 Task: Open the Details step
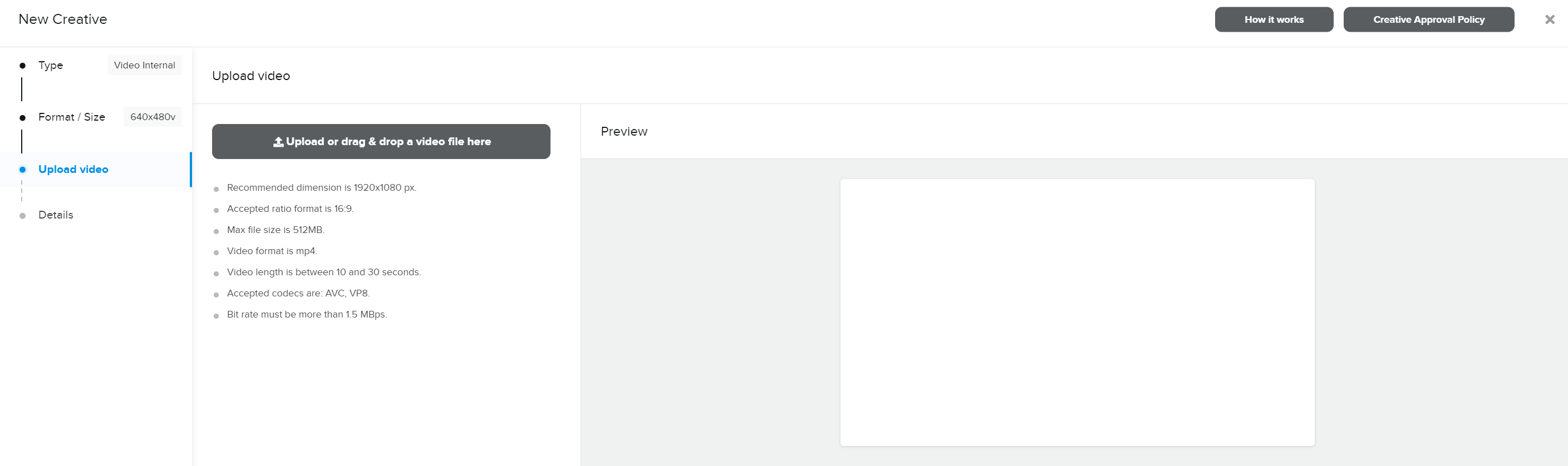coord(56,215)
